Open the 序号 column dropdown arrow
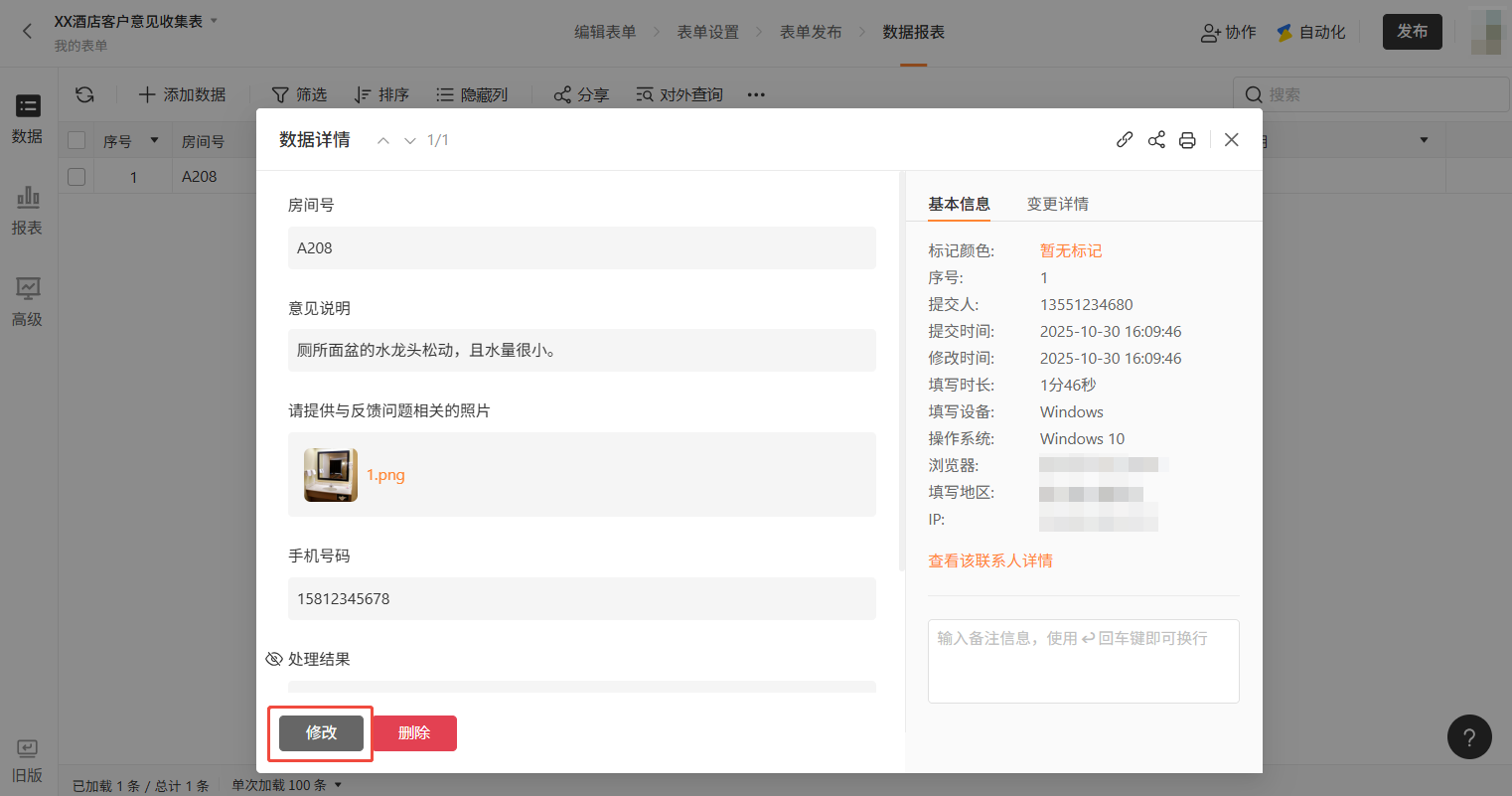This screenshot has height=796, width=1512. tap(154, 141)
